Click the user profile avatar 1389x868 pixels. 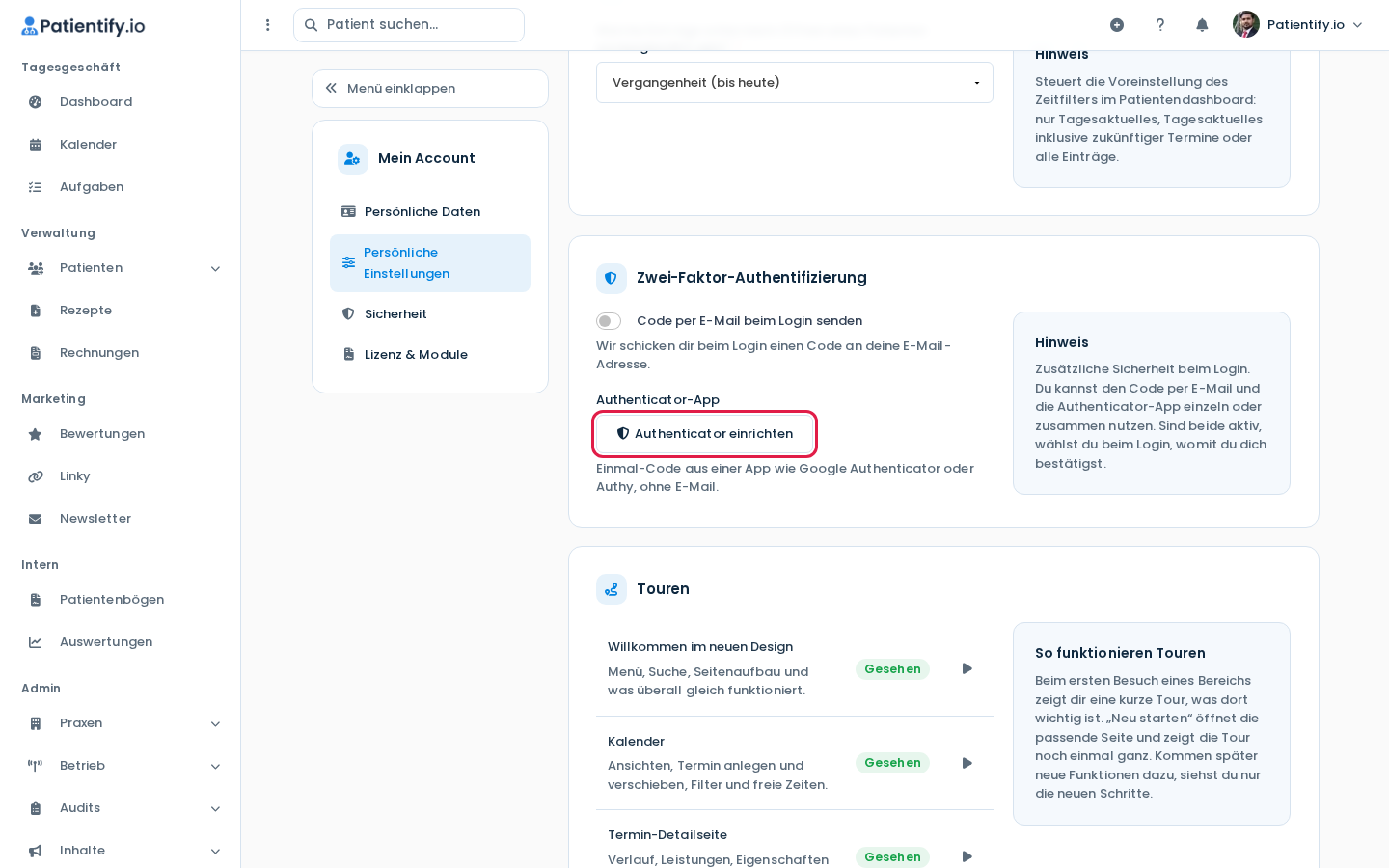point(1246,24)
